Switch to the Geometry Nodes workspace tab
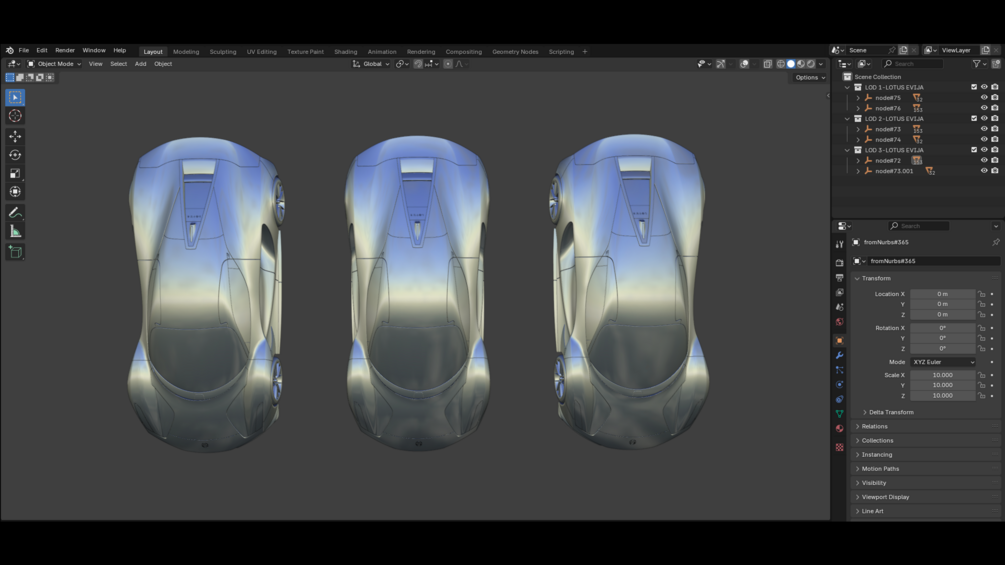The width and height of the screenshot is (1005, 565). [x=515, y=52]
